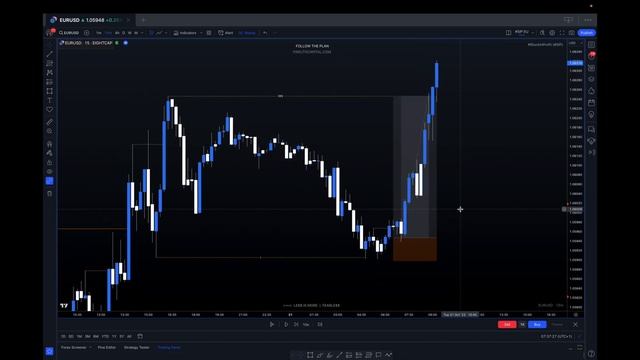
Task: Redo the chart action
Action: click(274, 33)
